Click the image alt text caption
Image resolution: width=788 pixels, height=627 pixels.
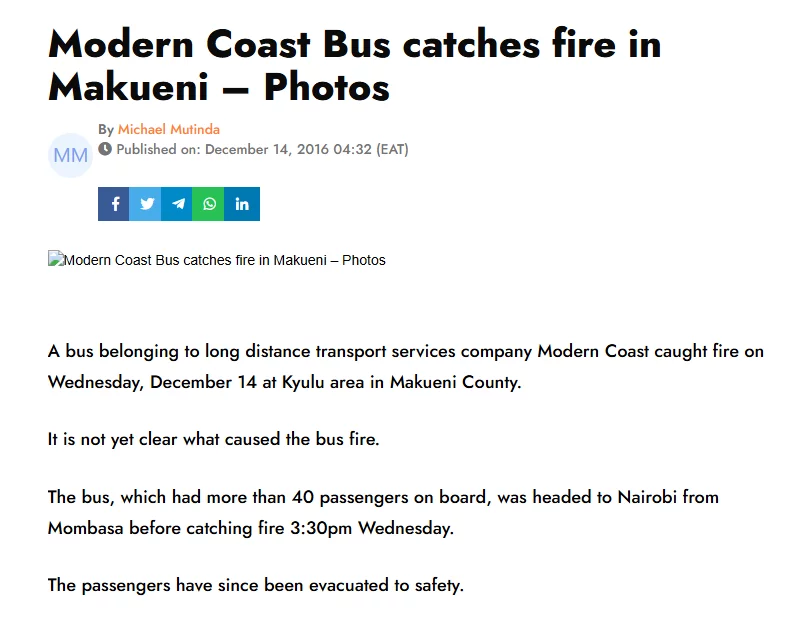pos(225,260)
